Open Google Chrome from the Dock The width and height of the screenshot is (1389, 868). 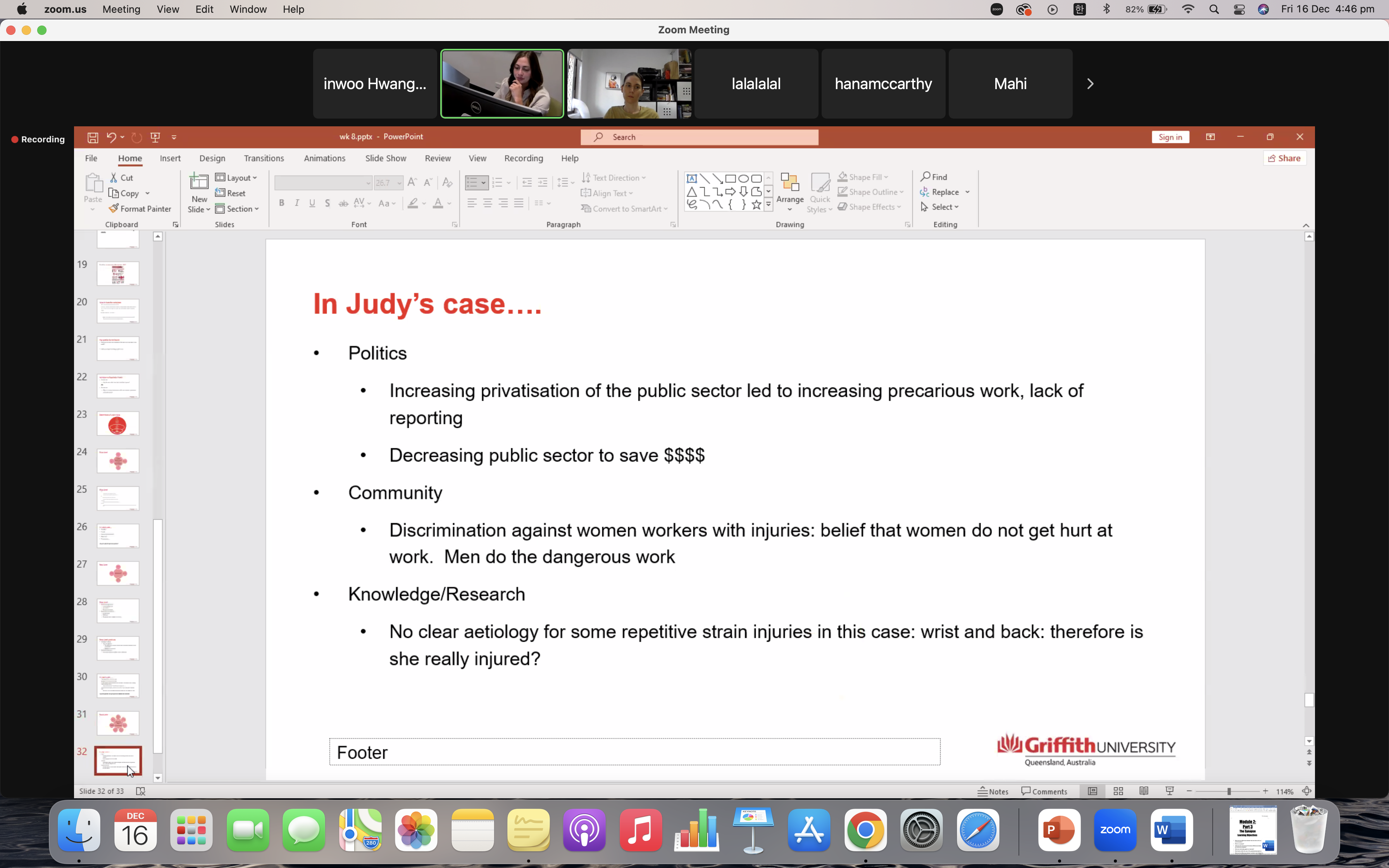pyautogui.click(x=865, y=830)
